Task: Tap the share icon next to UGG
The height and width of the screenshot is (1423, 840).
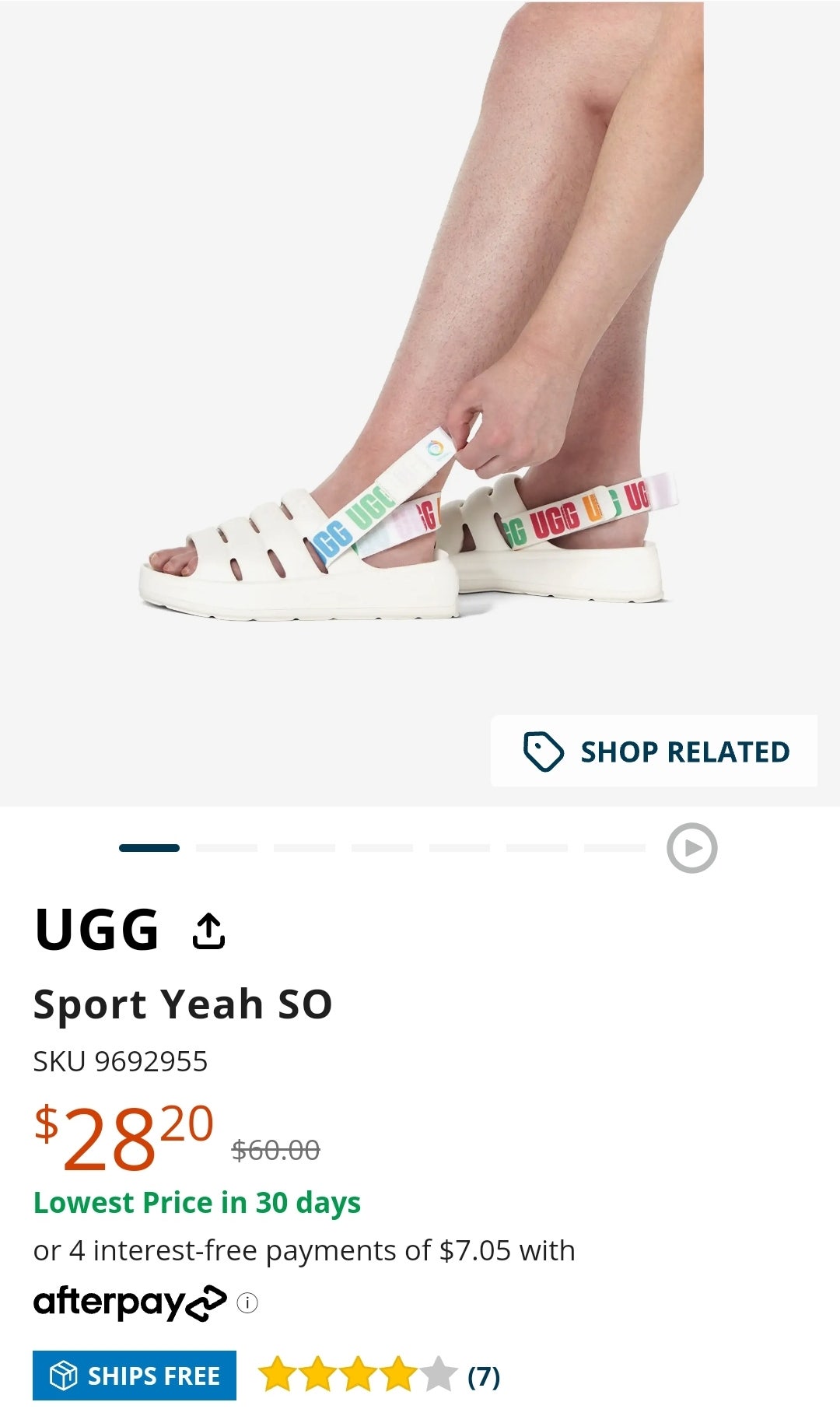Action: coord(208,931)
